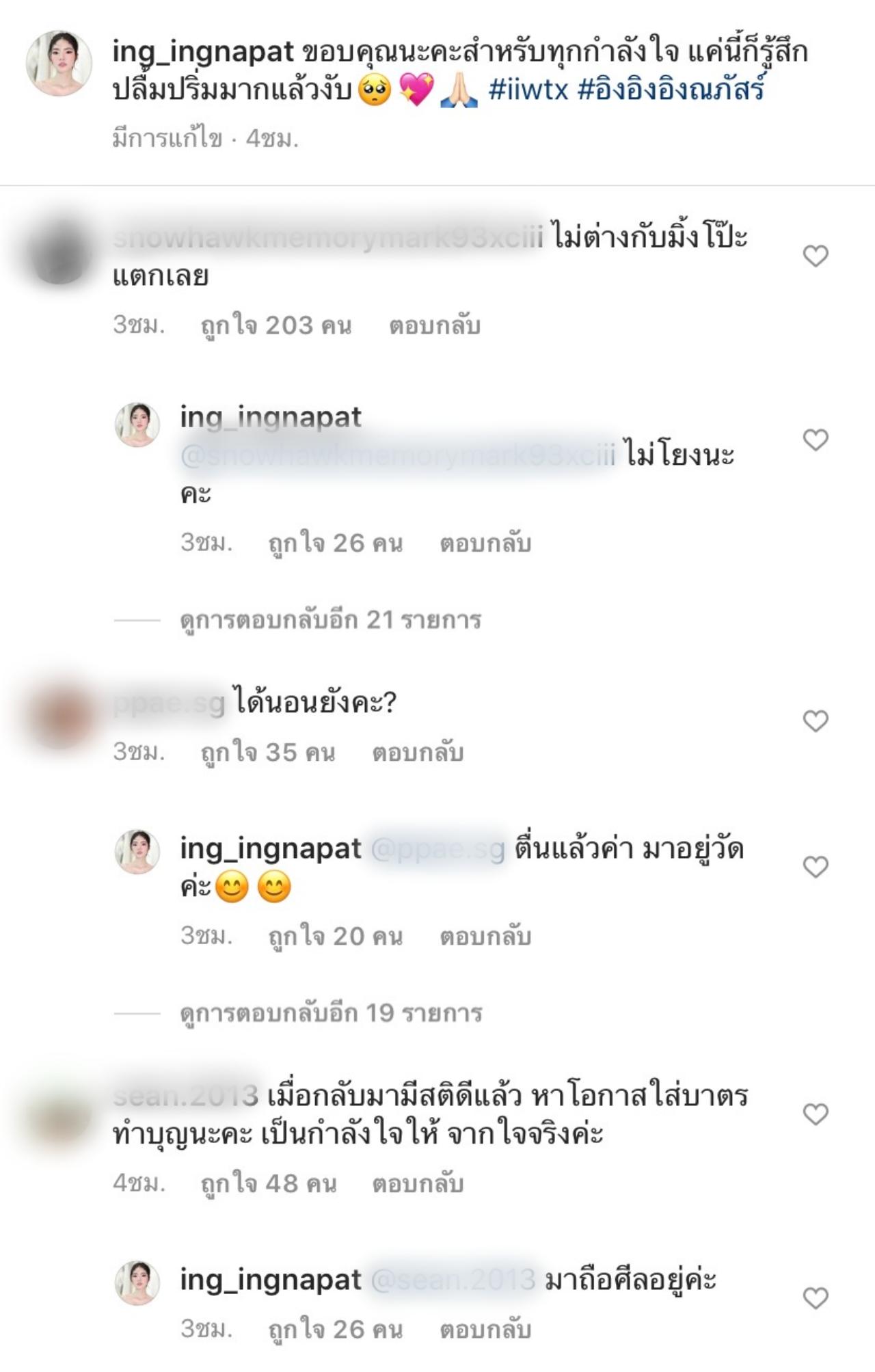
Task: Like the 'มาถือศีลอยู่ค่ะ' reply
Action: (x=816, y=1297)
